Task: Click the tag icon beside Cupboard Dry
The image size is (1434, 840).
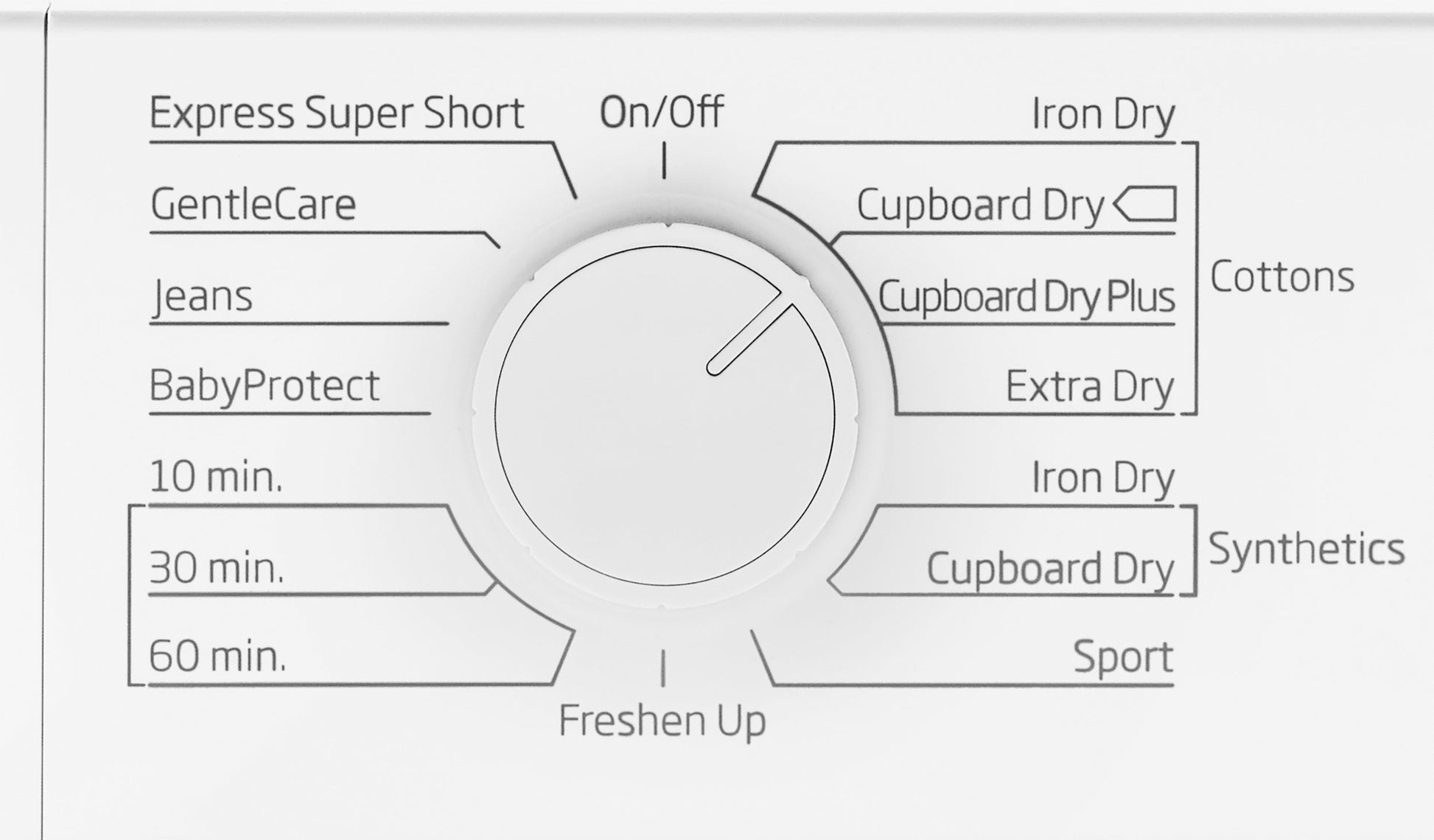Action: 1145,204
